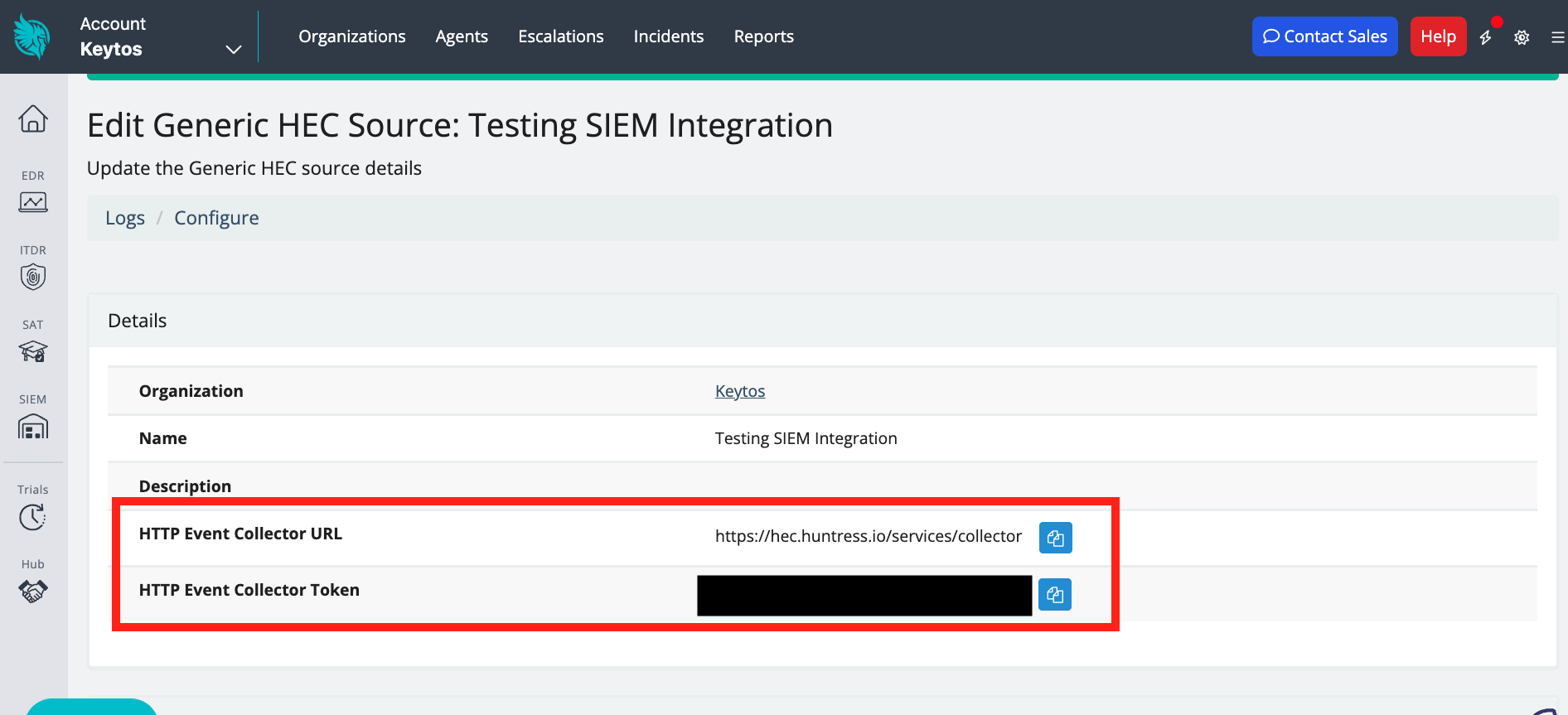
Task: Open the Home dashboard icon in sidebar
Action: 33,118
